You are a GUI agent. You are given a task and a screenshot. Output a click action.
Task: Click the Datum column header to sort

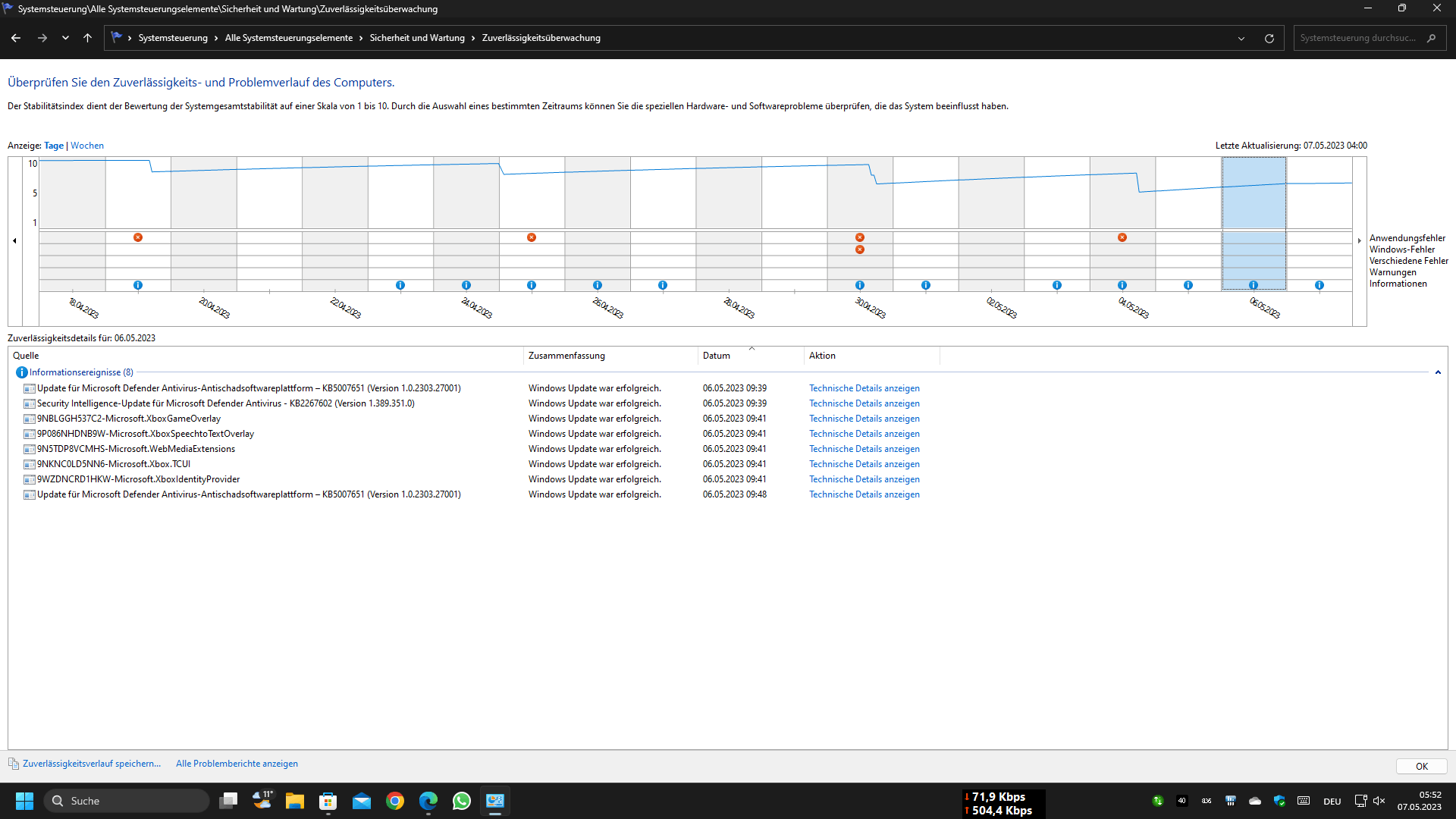tap(716, 355)
